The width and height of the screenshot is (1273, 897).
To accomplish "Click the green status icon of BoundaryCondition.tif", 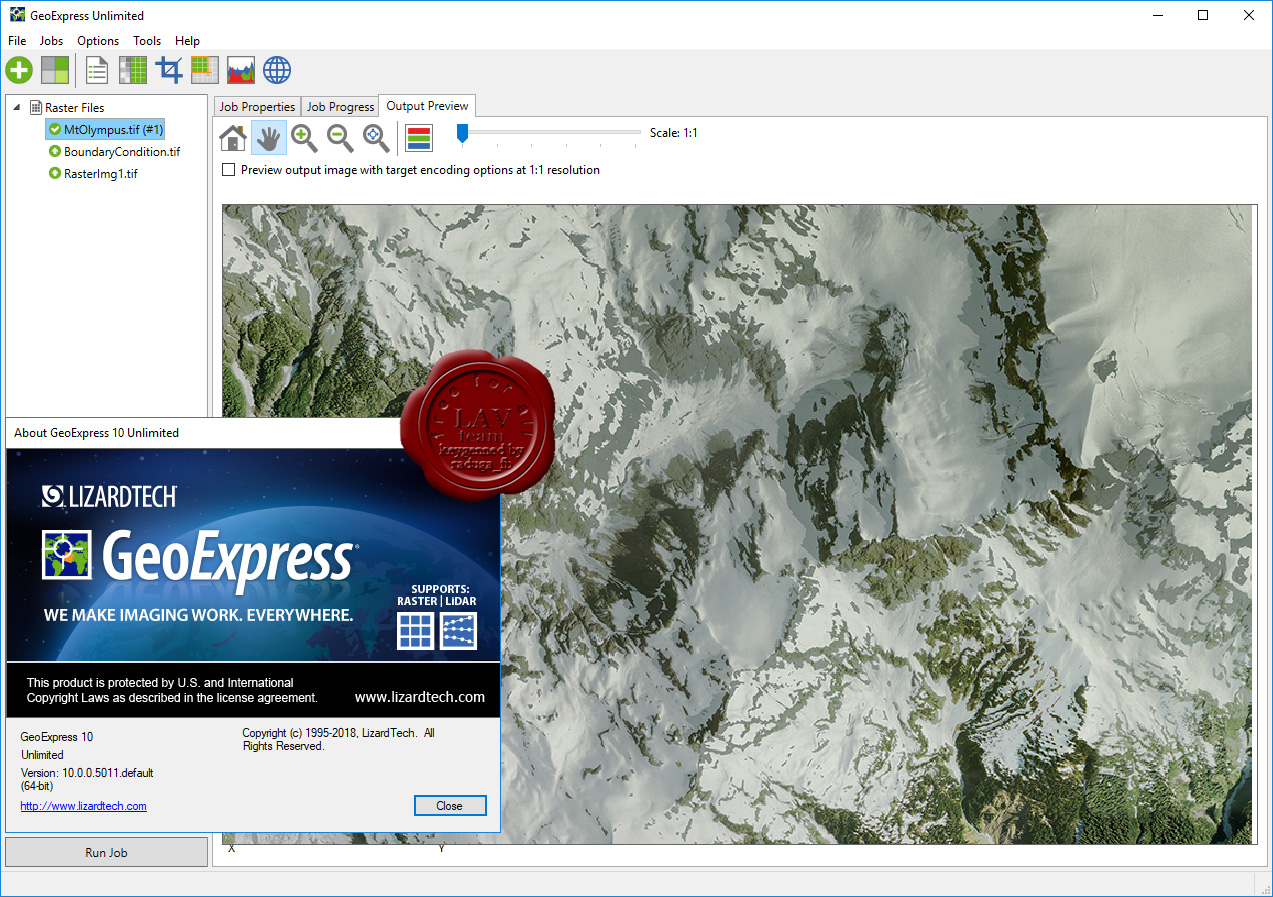I will pyautogui.click(x=55, y=151).
